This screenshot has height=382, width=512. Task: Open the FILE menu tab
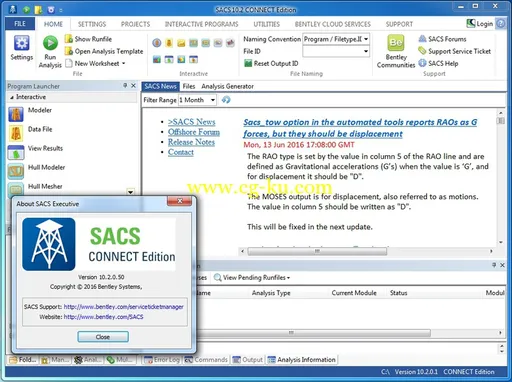click(20, 24)
